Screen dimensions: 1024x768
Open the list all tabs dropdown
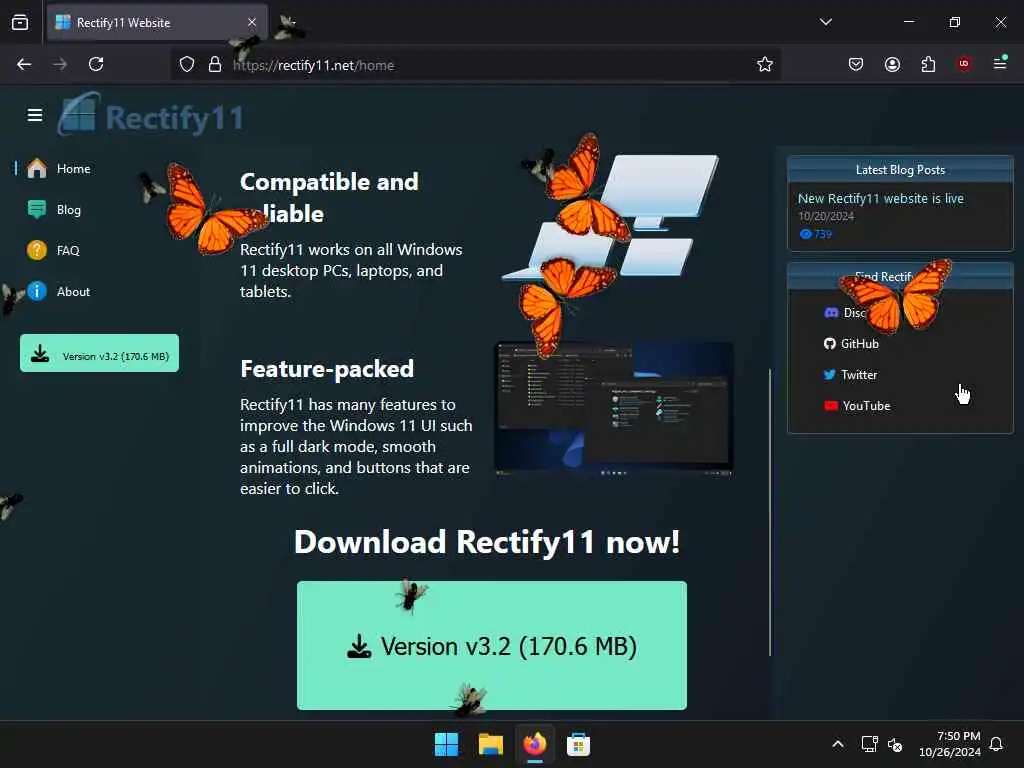click(x=825, y=22)
